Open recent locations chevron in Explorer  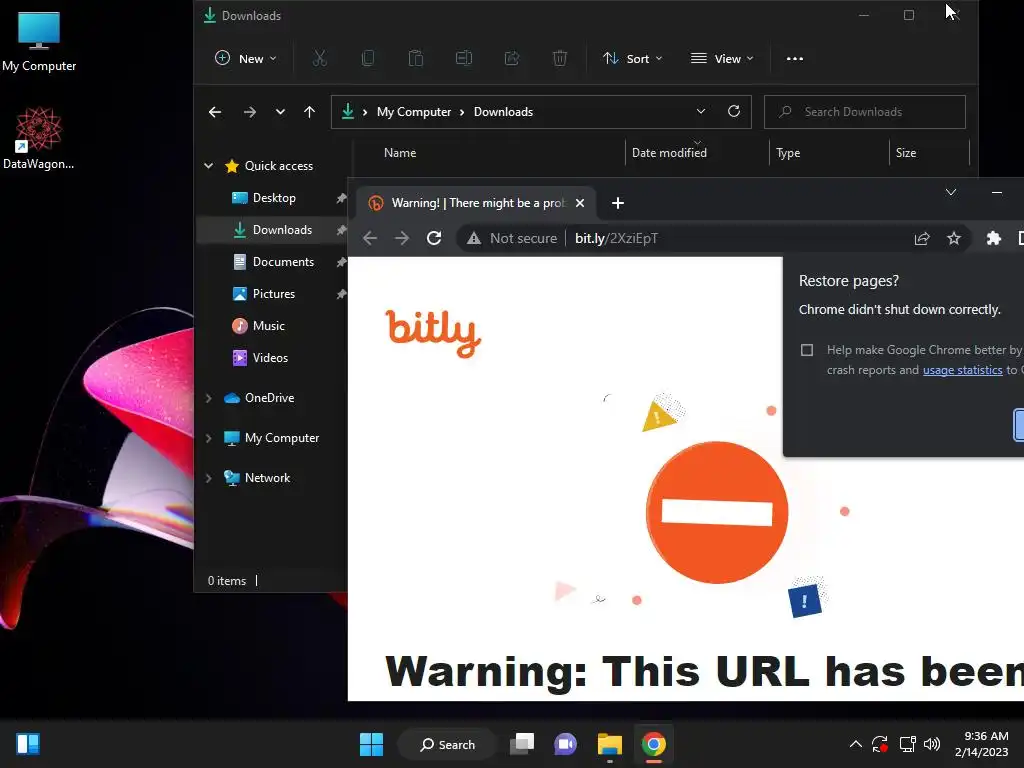pyautogui.click(x=280, y=112)
